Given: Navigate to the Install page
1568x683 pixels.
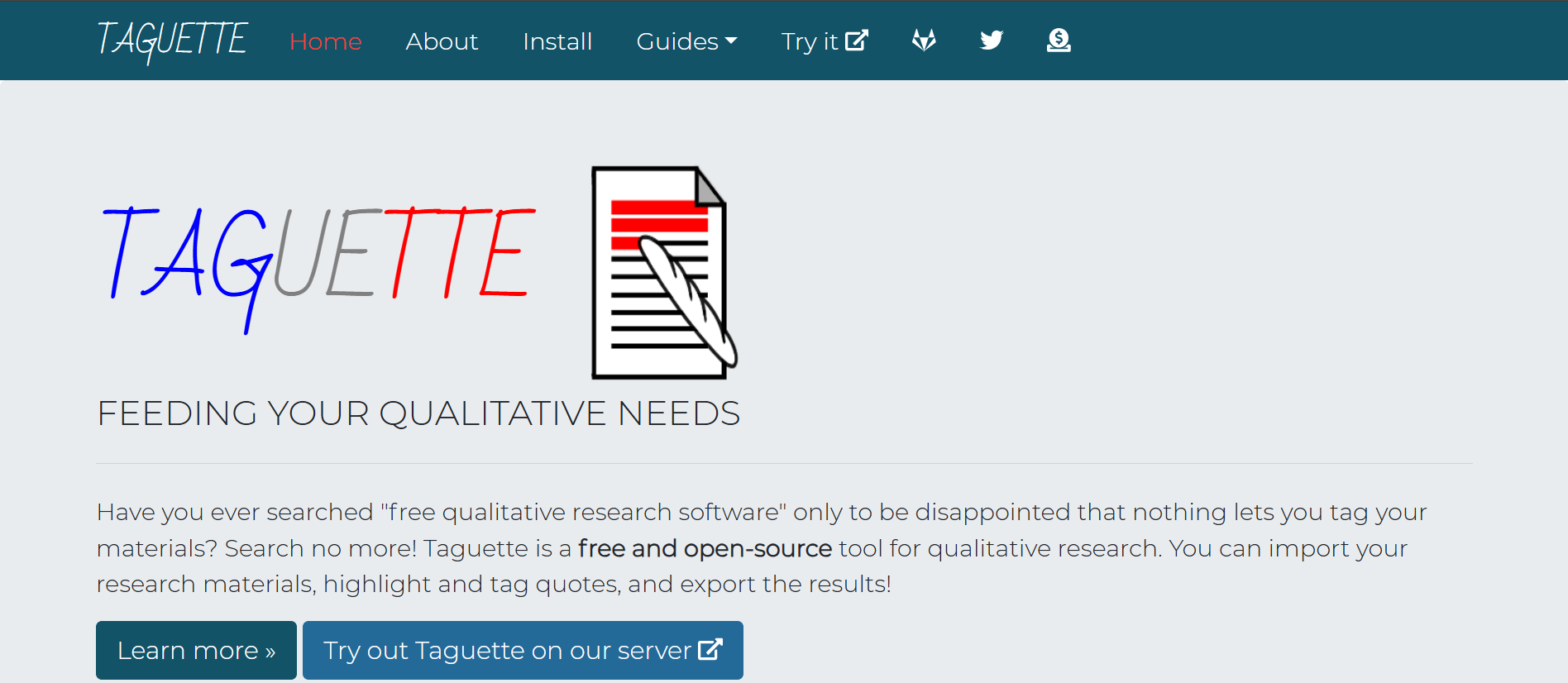Looking at the screenshot, I should (557, 41).
